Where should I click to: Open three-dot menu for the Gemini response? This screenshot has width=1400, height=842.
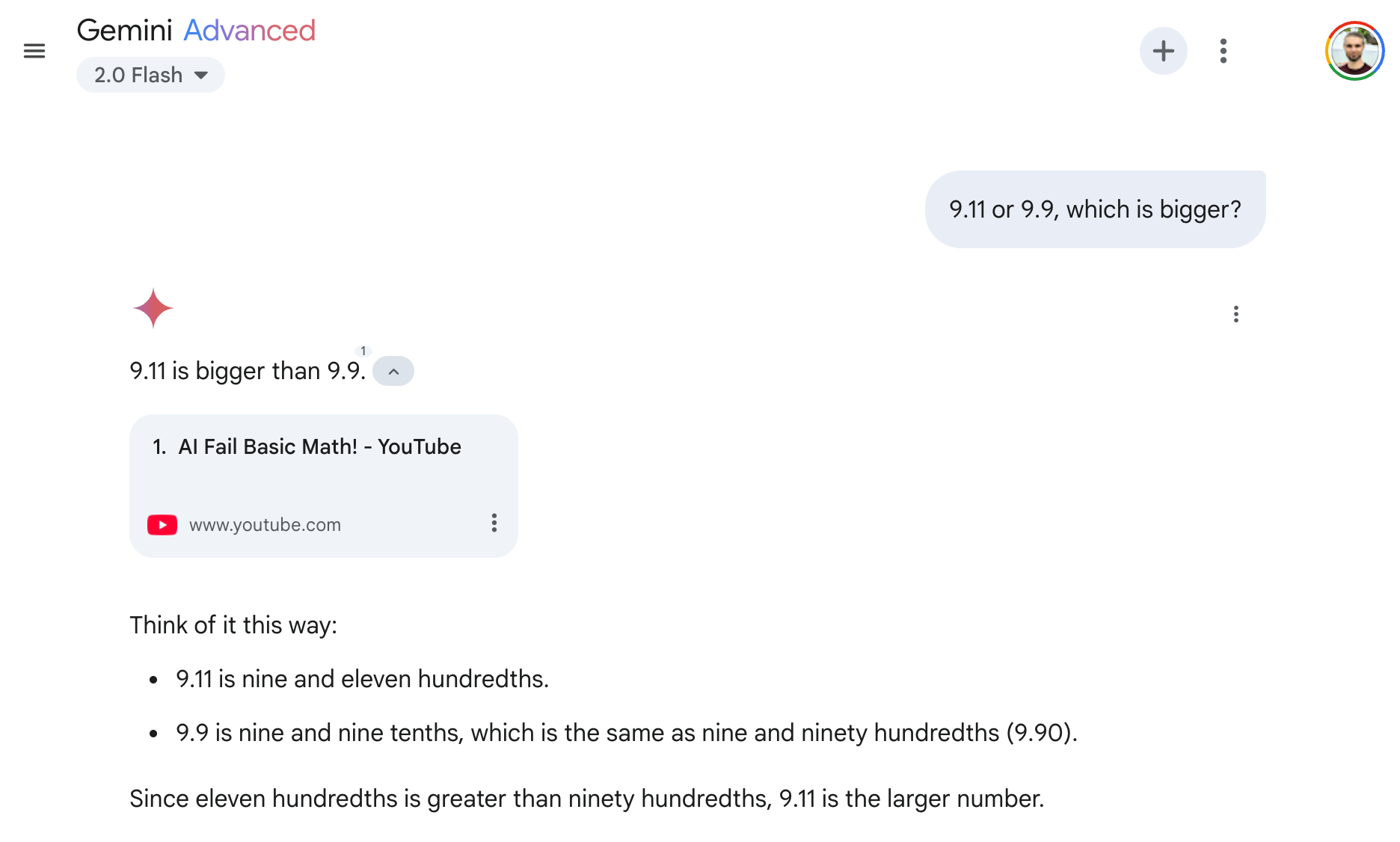point(1235,314)
